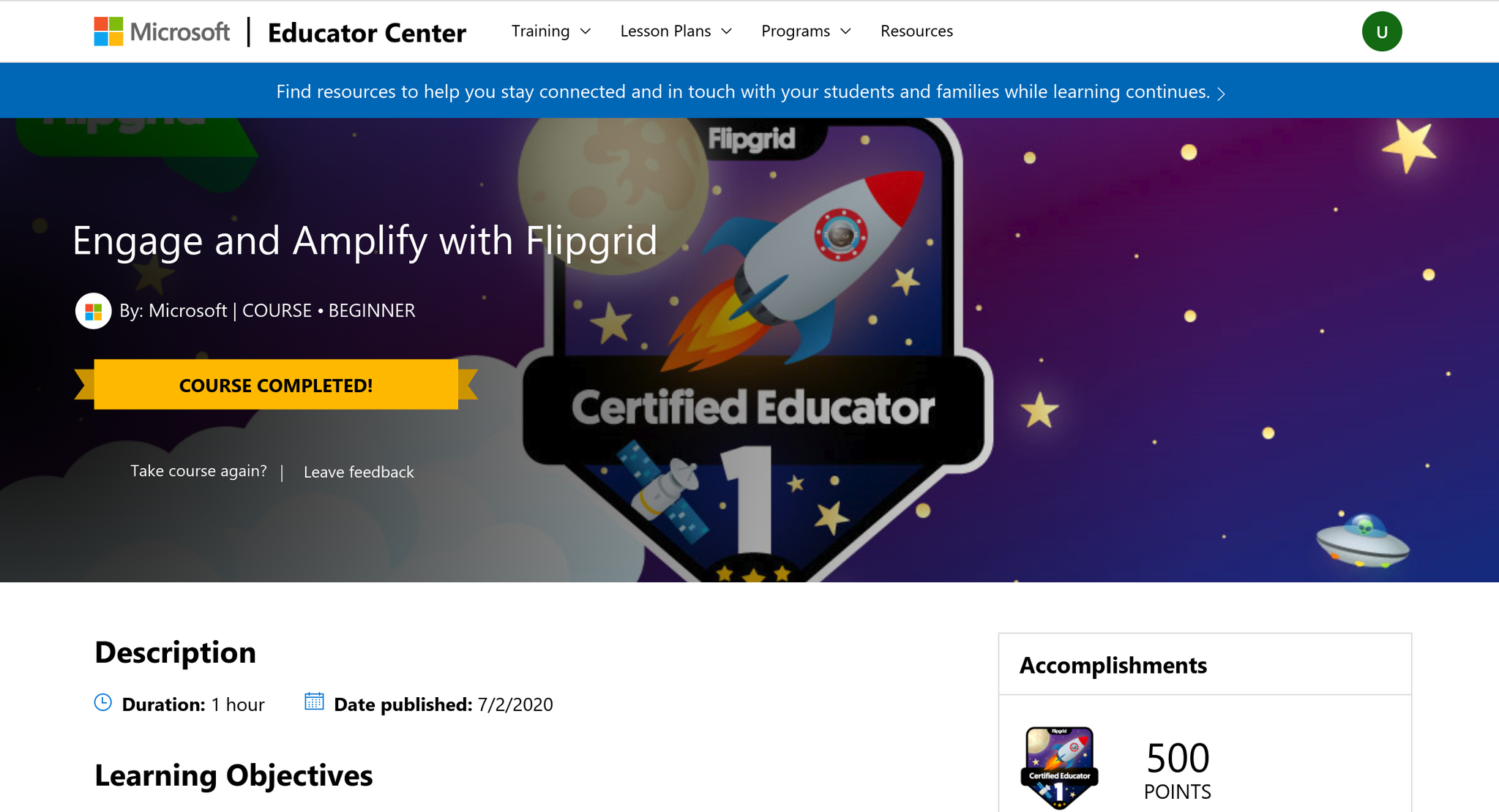1499x812 pixels.
Task: Expand the Programs dropdown menu
Action: click(x=806, y=31)
